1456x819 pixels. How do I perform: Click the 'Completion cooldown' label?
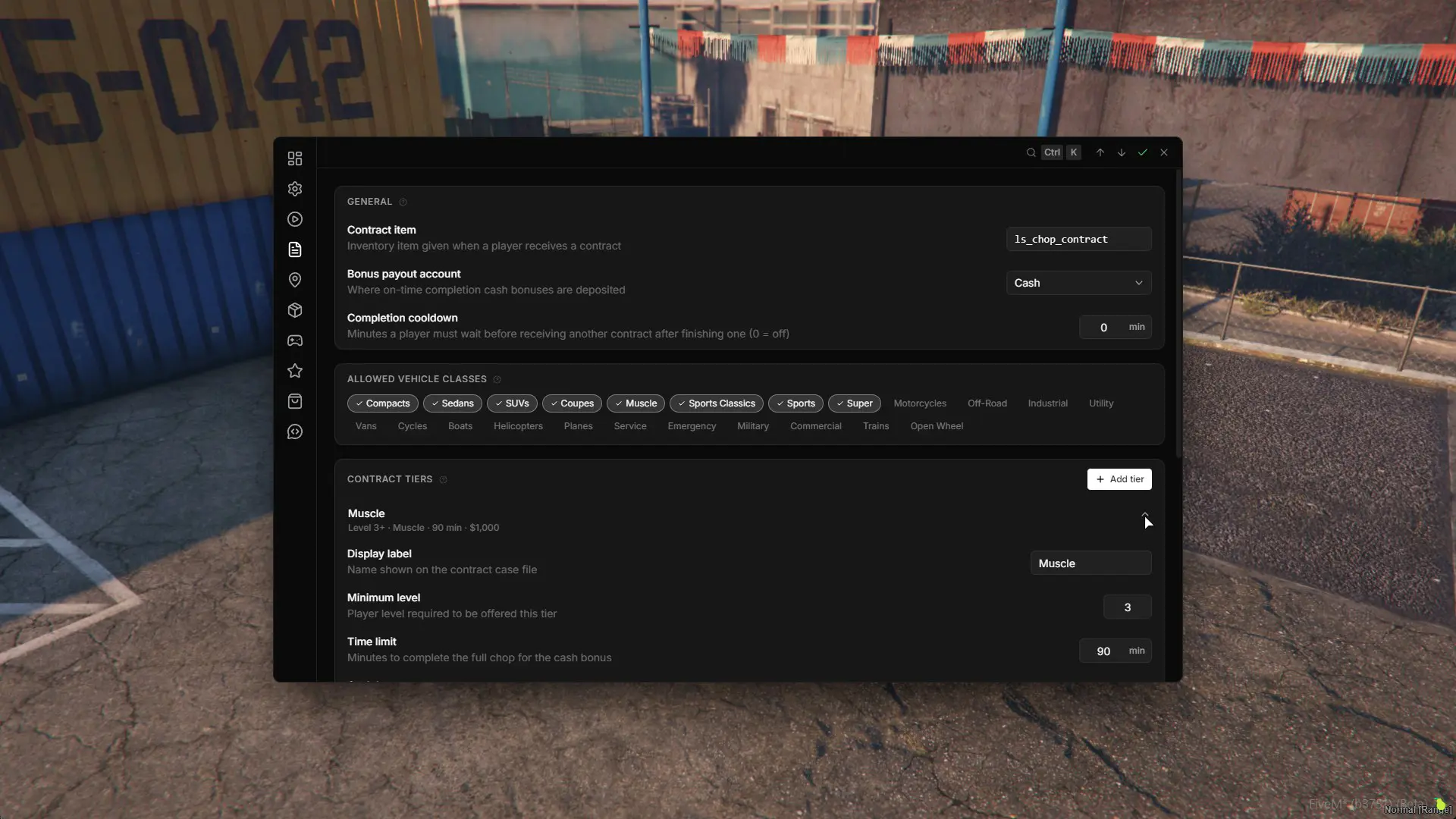tap(402, 318)
